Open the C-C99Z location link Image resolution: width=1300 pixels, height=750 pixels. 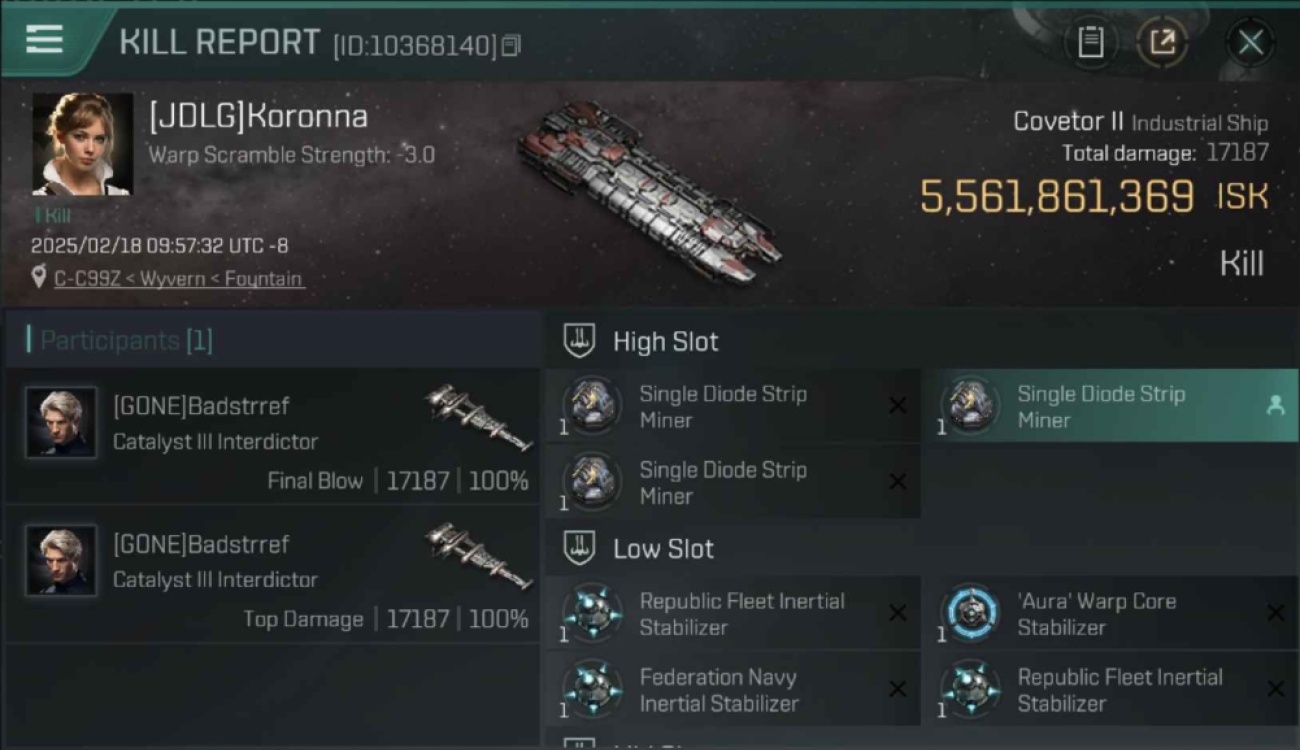179,279
